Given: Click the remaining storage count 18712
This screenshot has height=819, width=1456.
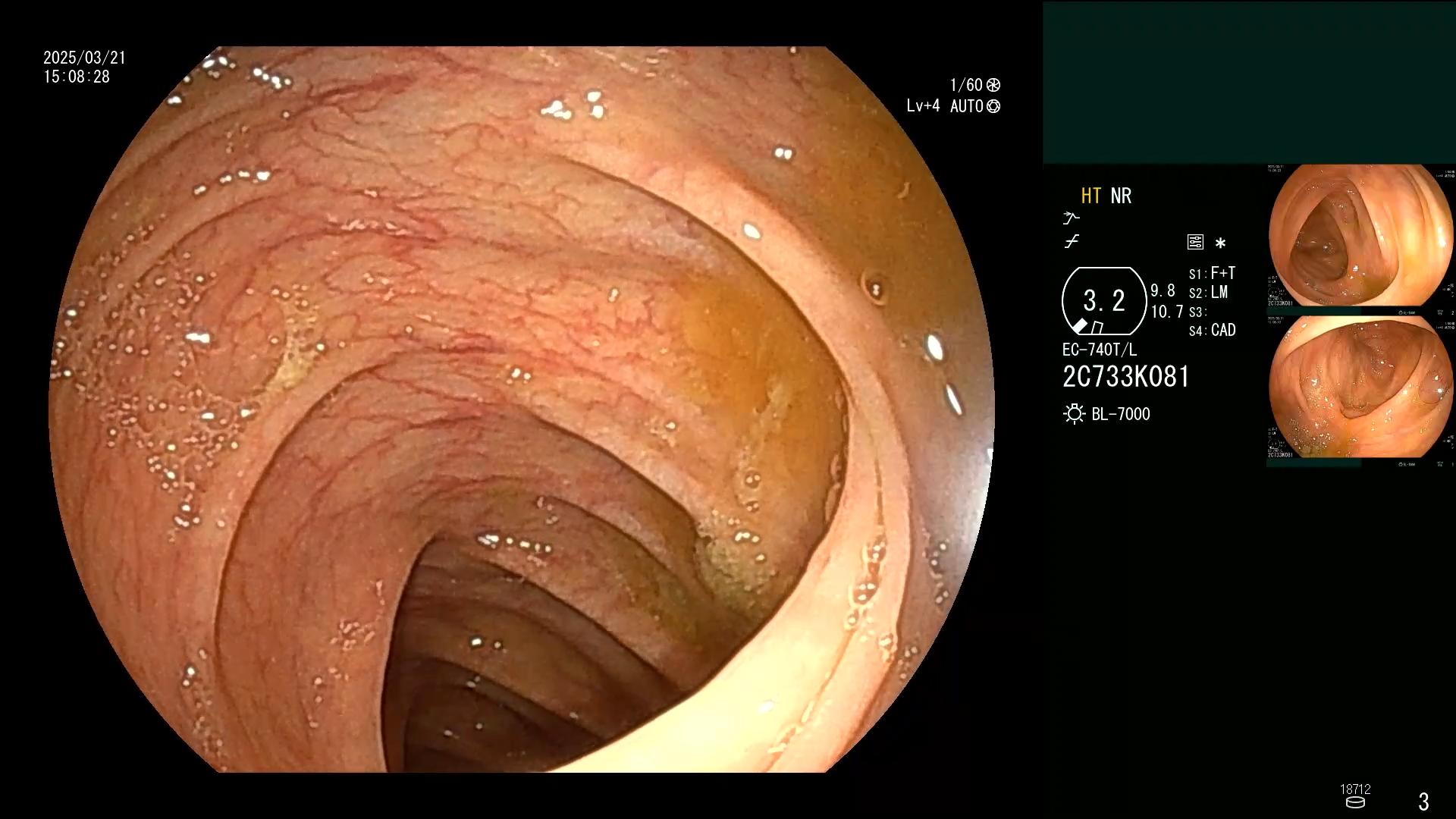Looking at the screenshot, I should (x=1355, y=789).
